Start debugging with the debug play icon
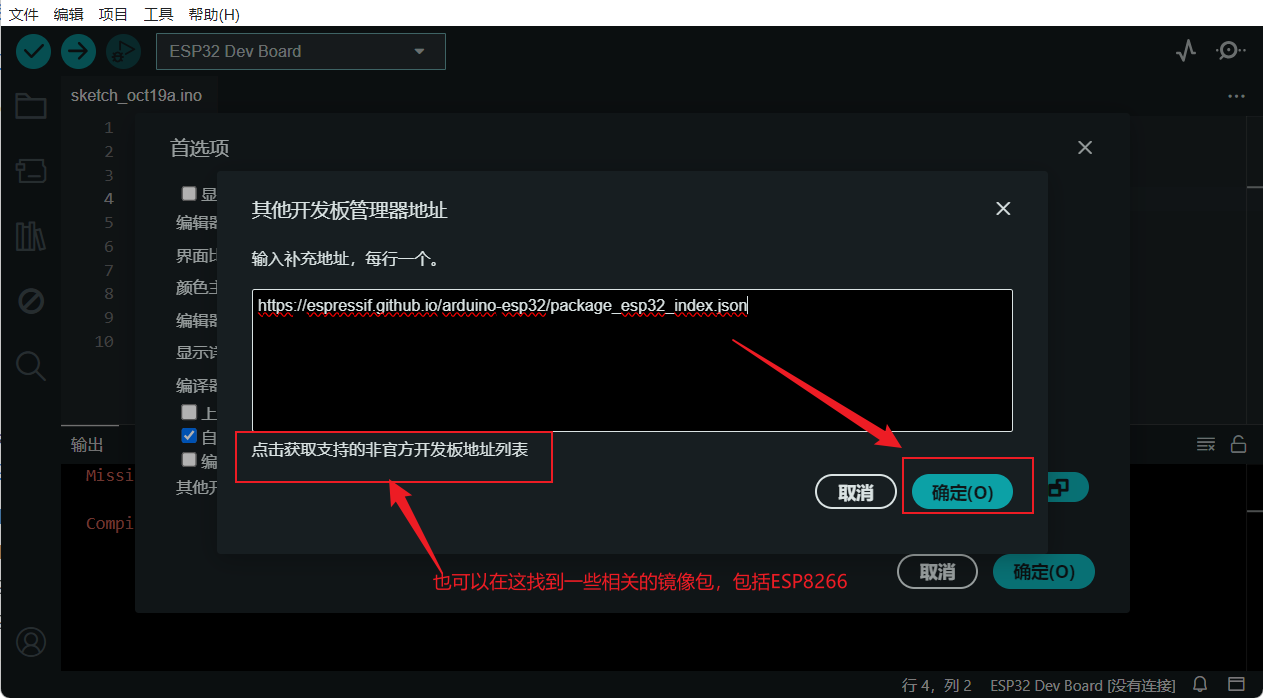The height and width of the screenshot is (698, 1263). (x=123, y=51)
